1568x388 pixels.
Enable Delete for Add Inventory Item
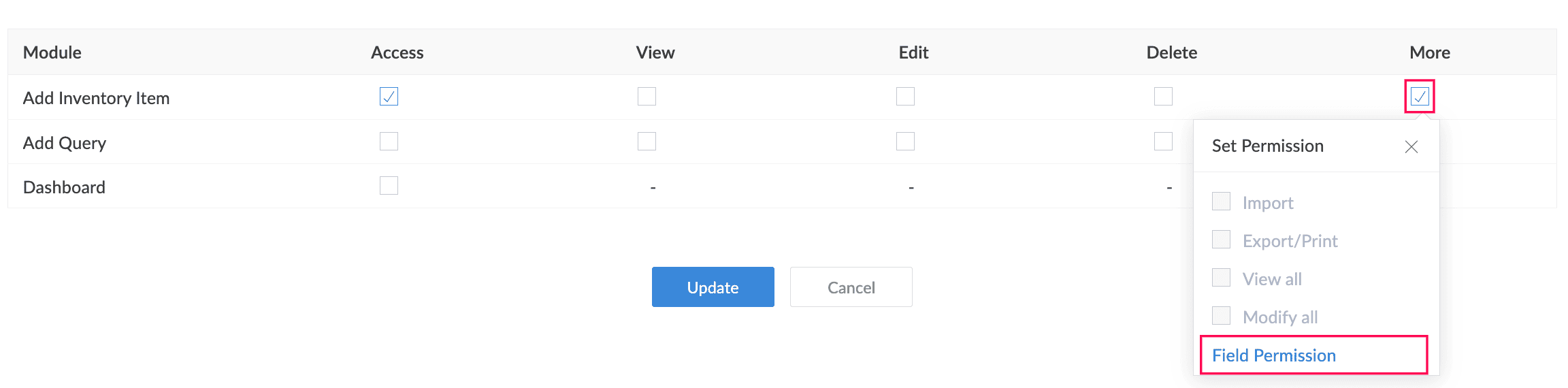[1163, 97]
